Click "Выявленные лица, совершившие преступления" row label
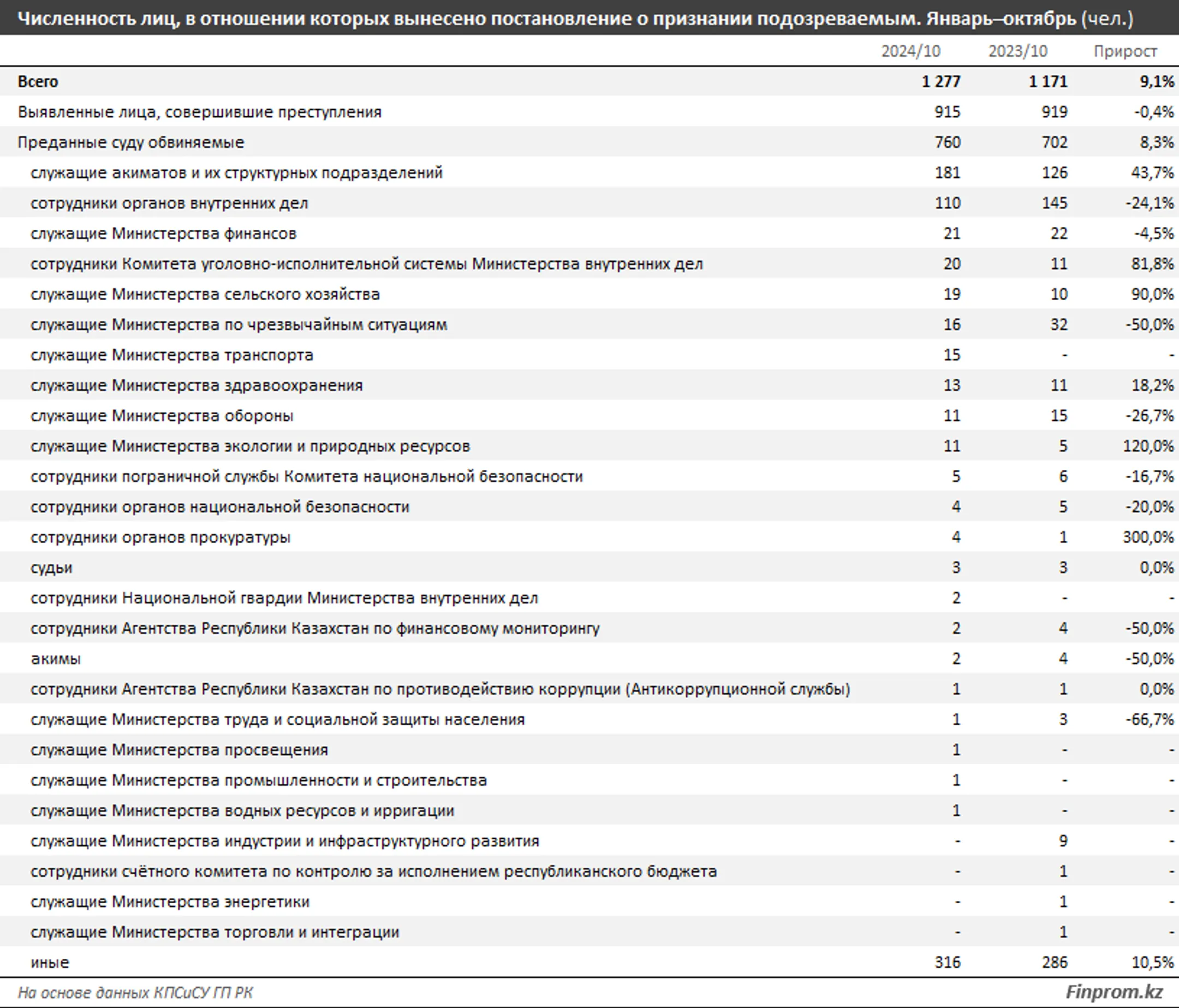This screenshot has height=1008, width=1179. point(199,112)
